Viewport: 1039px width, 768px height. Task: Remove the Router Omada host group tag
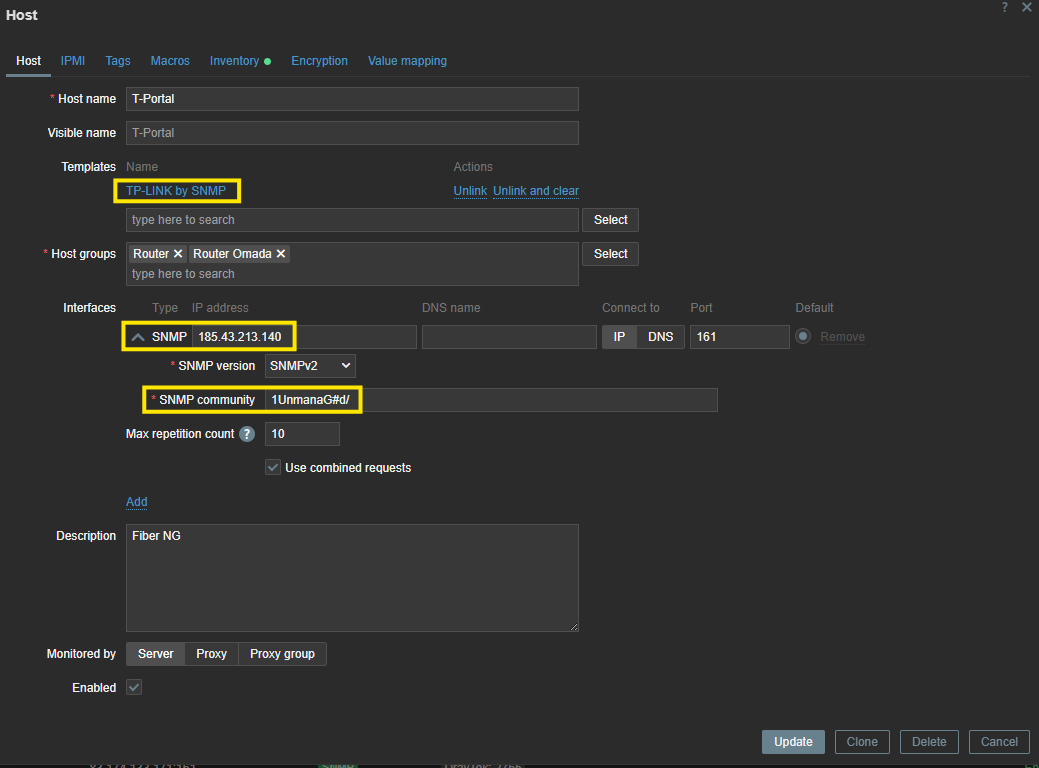tap(281, 254)
